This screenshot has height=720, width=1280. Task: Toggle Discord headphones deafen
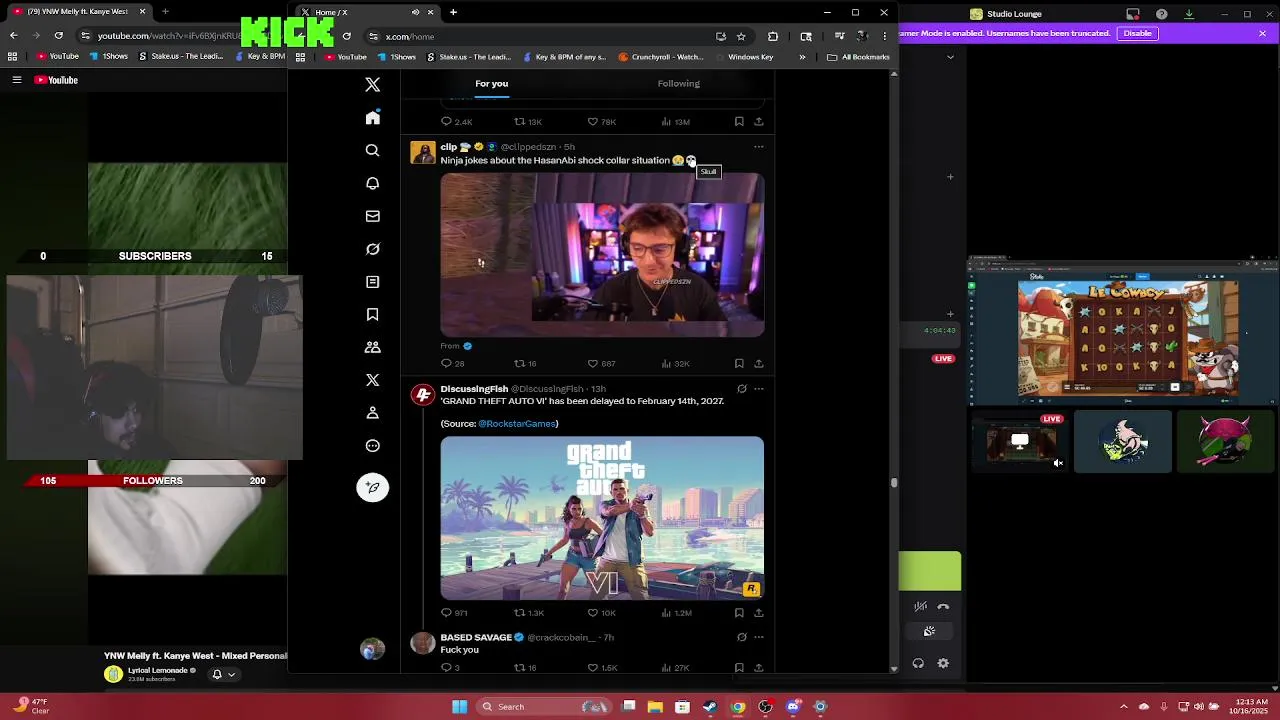click(918, 663)
